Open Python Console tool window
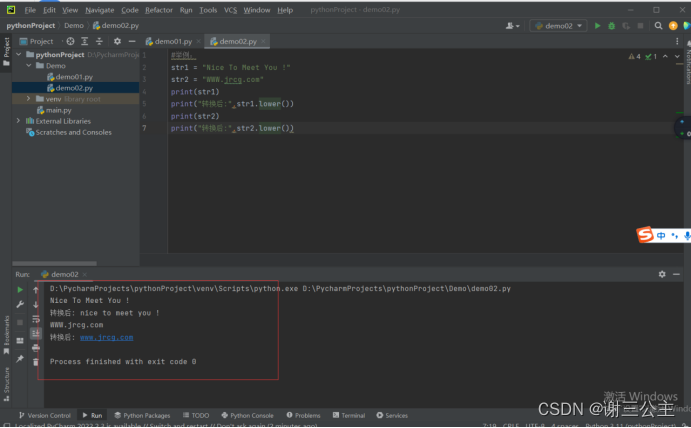The image size is (691, 428). pyautogui.click(x=247, y=416)
